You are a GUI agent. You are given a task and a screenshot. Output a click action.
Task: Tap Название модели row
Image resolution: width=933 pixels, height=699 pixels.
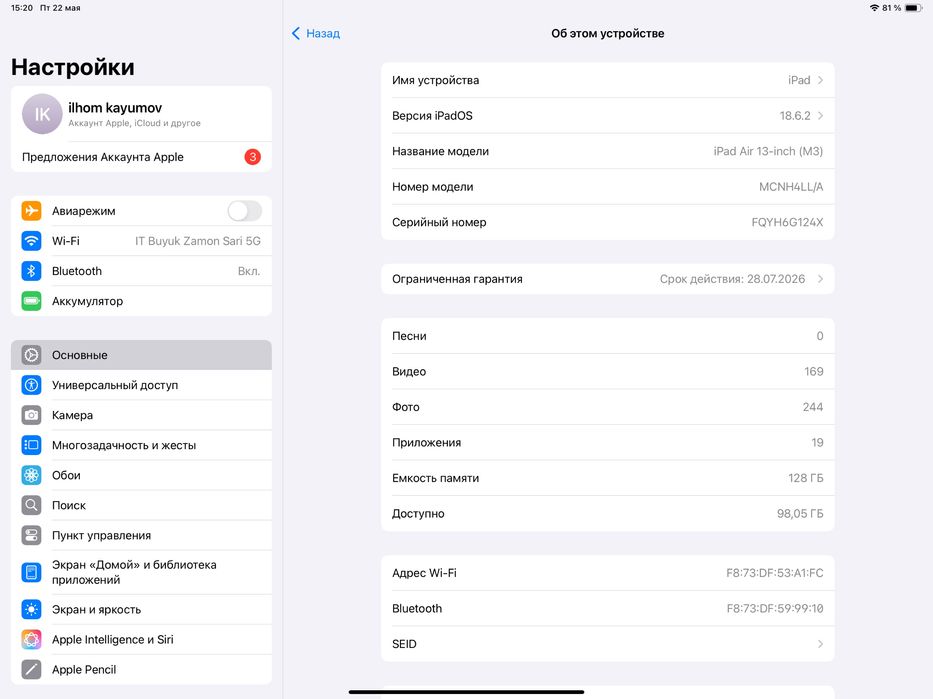[608, 151]
